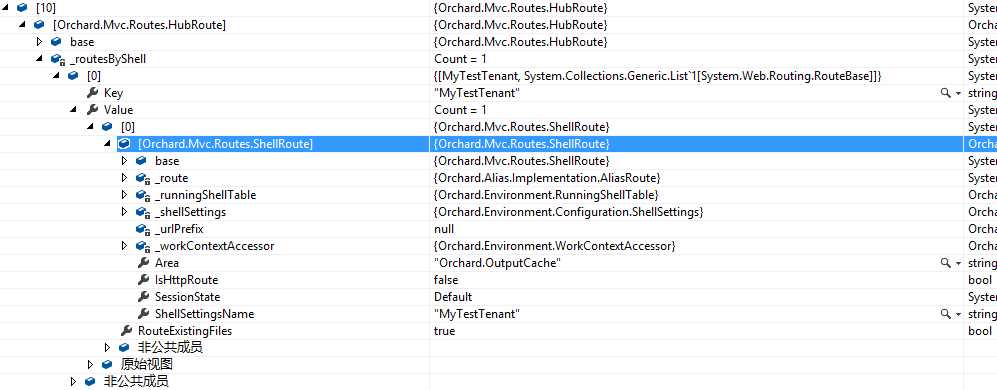The height and width of the screenshot is (390, 997).
Task: Select the null value of _urlPrefix
Action: pyautogui.click(x=444, y=229)
